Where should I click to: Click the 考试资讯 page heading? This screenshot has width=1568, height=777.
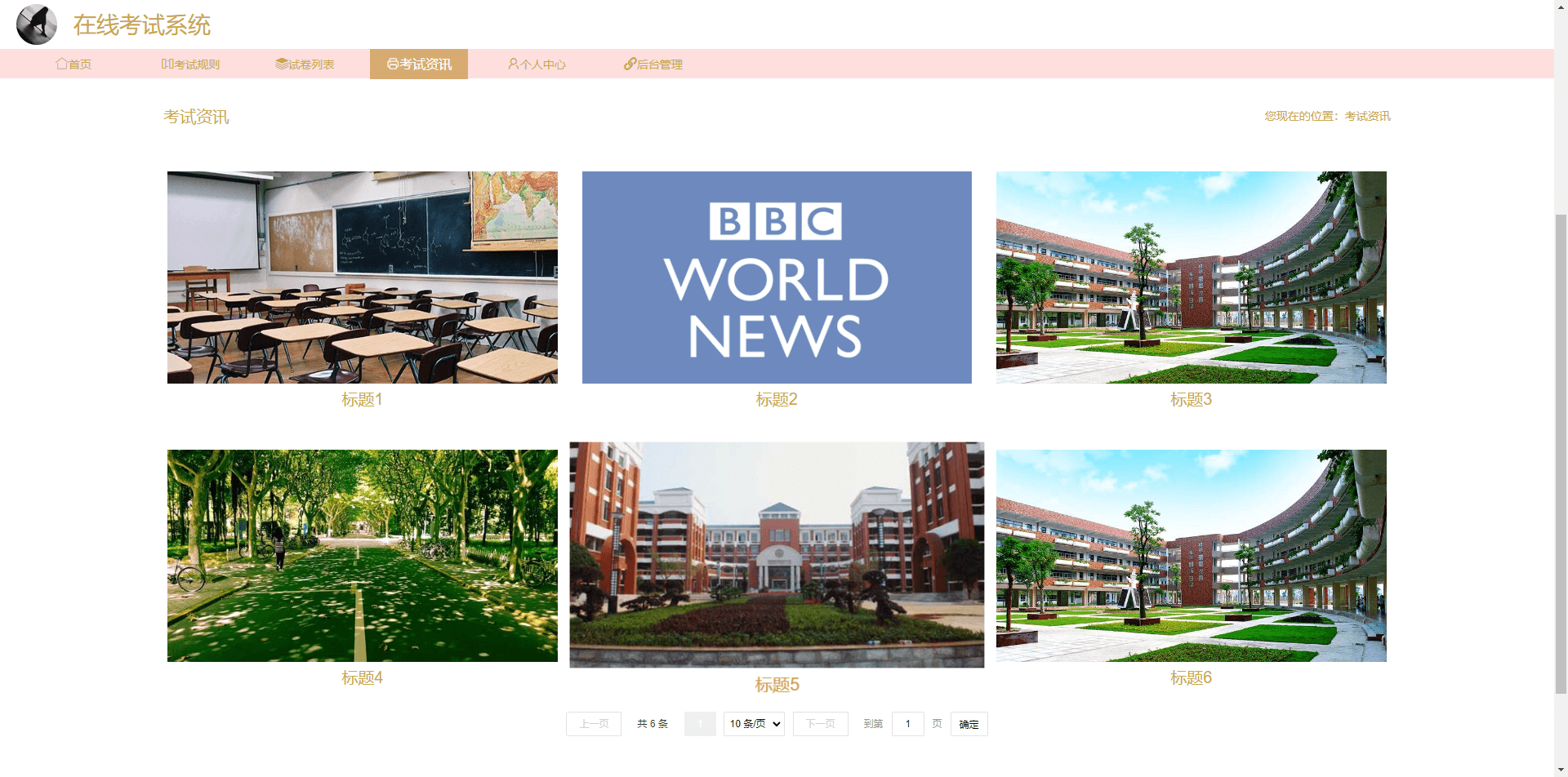point(196,117)
